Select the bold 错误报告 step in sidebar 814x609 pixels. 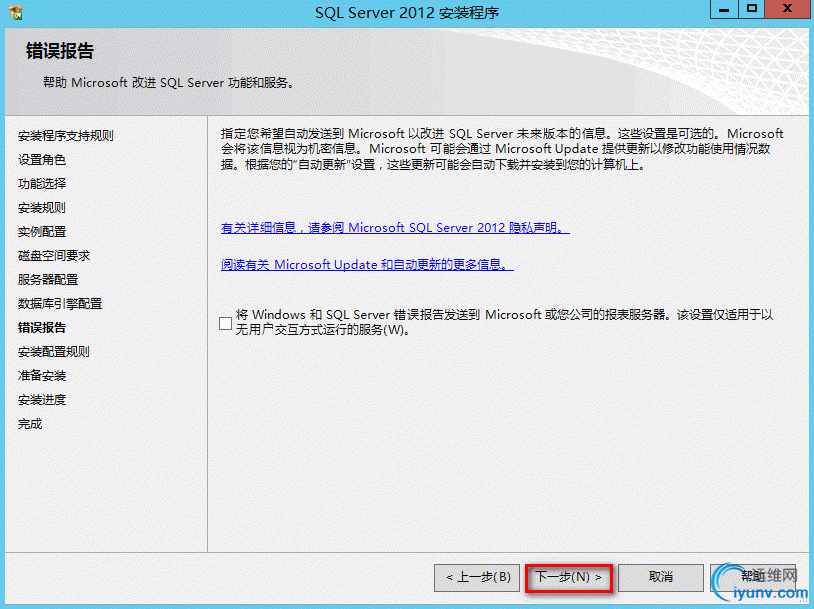[42, 328]
